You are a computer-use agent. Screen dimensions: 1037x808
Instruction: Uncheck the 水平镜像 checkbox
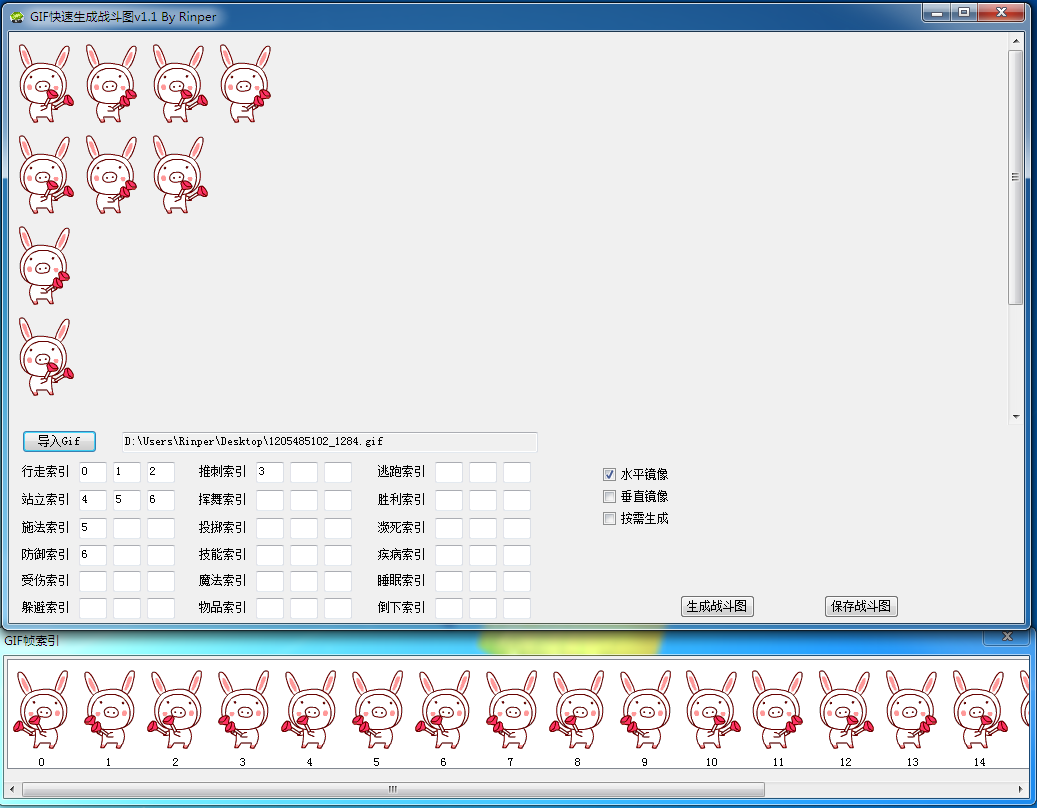[609, 474]
